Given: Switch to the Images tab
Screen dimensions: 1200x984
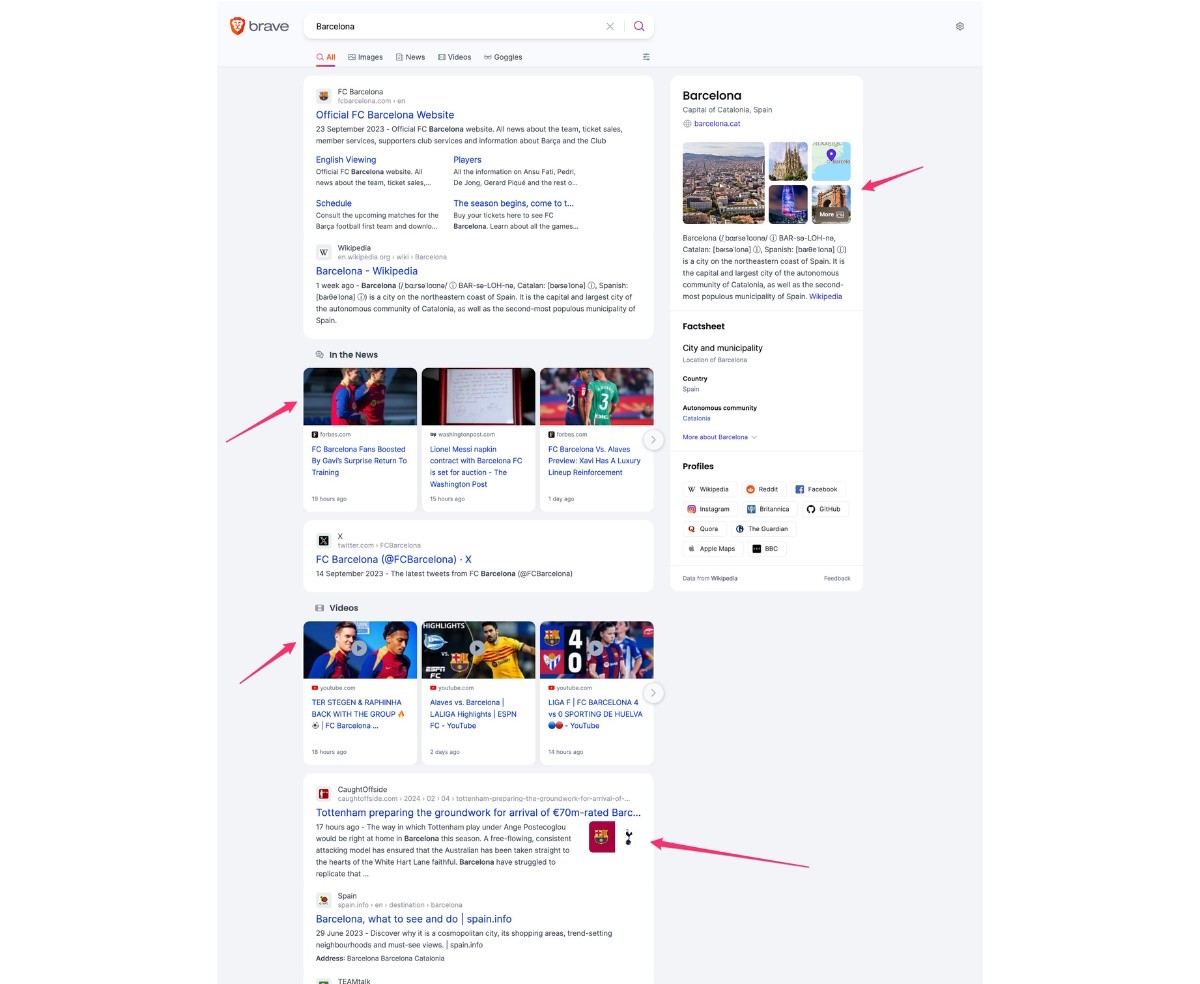Looking at the screenshot, I should pyautogui.click(x=365, y=57).
